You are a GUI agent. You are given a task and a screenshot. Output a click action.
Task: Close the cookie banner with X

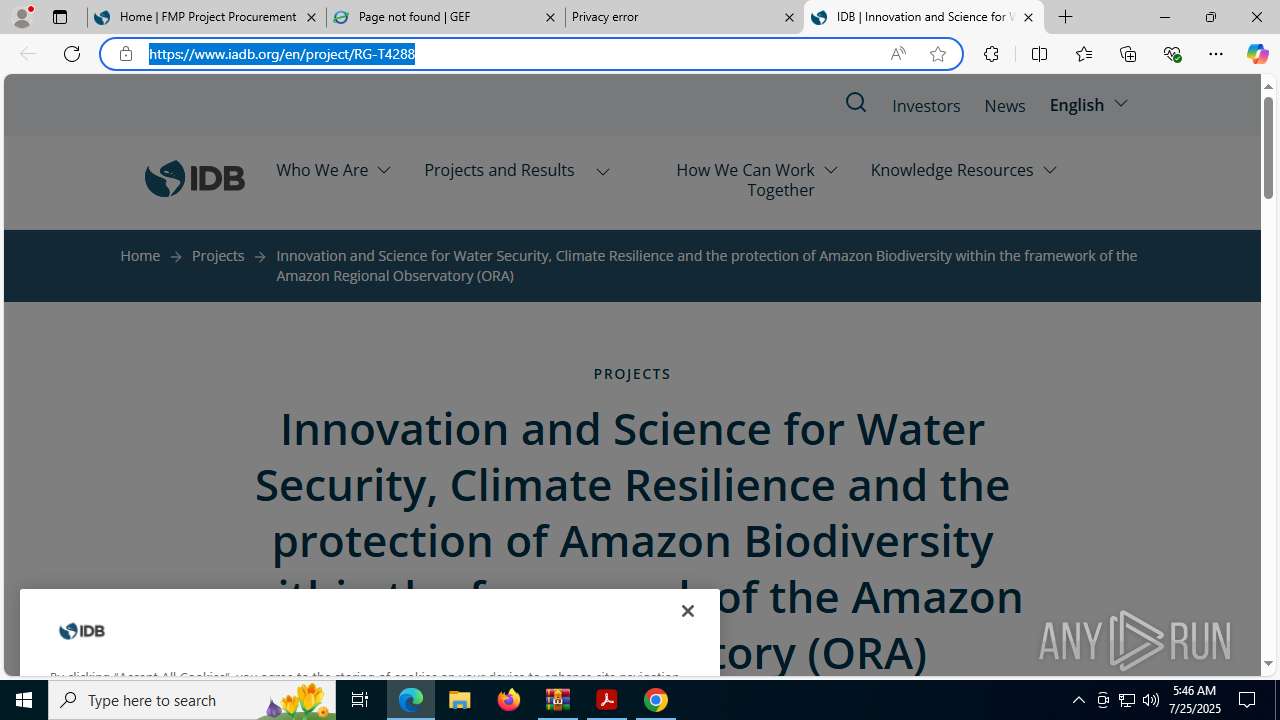(x=688, y=611)
